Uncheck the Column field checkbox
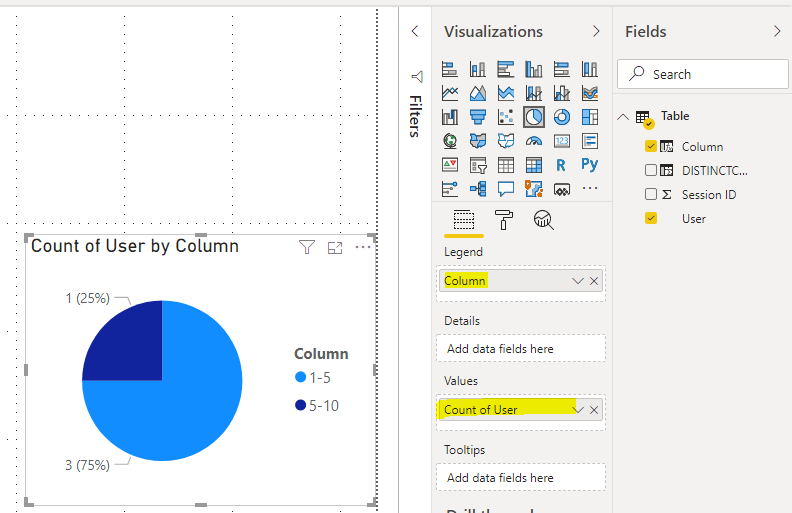The image size is (792, 513). (x=651, y=146)
